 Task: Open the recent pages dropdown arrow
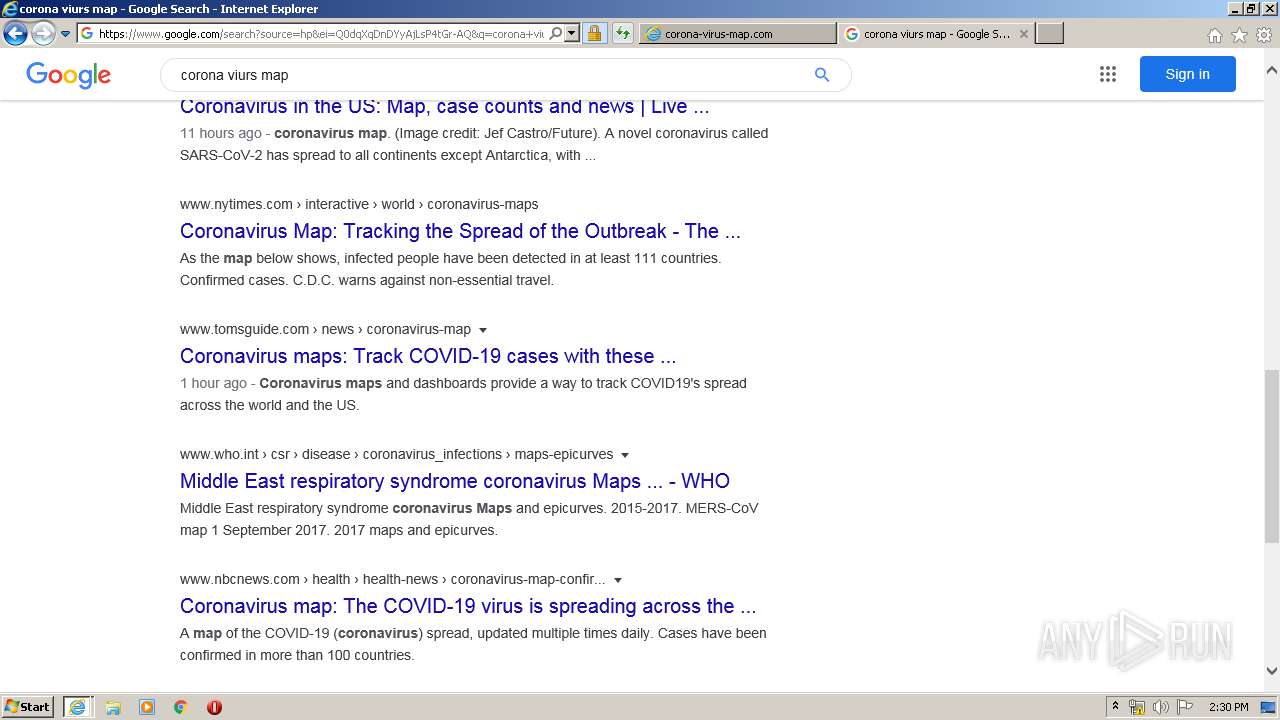(x=66, y=34)
